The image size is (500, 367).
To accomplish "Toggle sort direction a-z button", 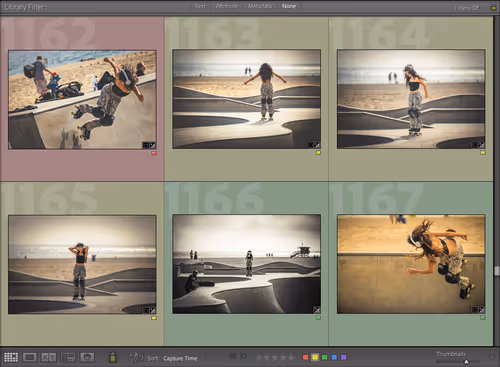I will point(136,358).
